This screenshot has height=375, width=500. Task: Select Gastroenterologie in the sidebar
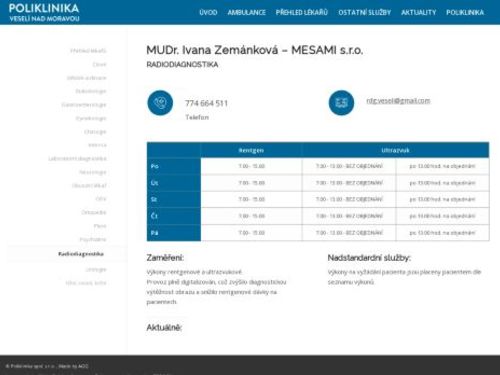tap(84, 105)
